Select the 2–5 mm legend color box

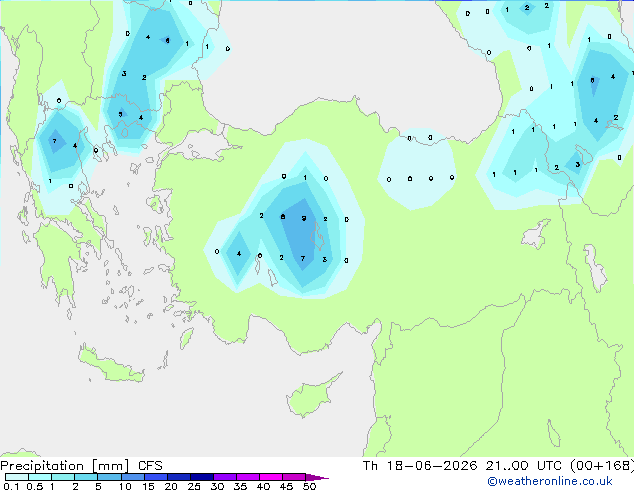coord(86,477)
